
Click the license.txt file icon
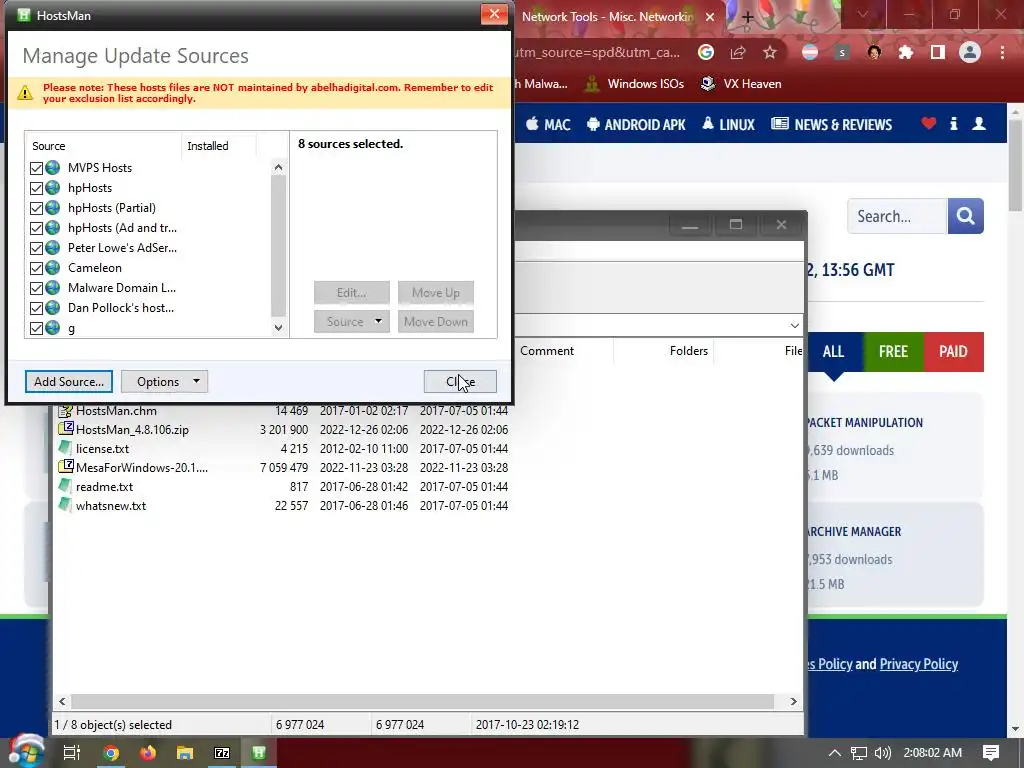click(65, 448)
